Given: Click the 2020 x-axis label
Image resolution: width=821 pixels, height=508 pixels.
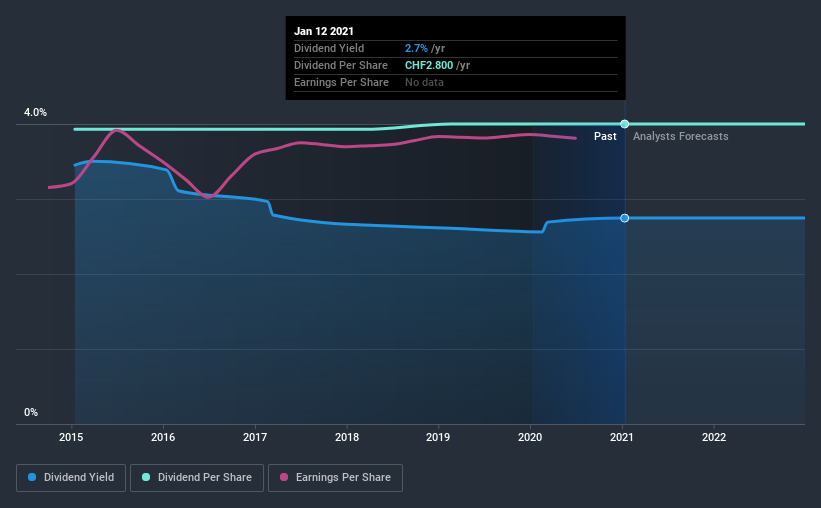Looking at the screenshot, I should [x=530, y=437].
